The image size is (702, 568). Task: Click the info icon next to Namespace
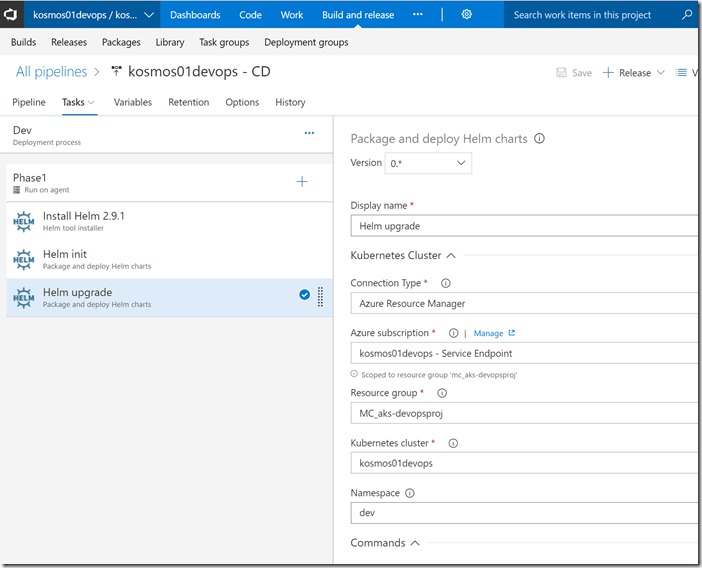click(410, 493)
